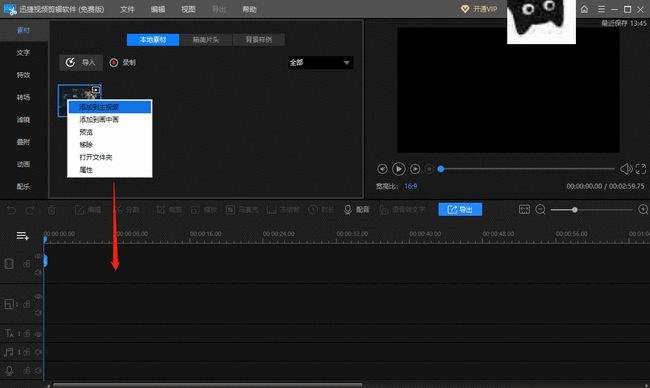650x388 pixels.
Task: Click the music track note icon
Action: click(x=8, y=352)
